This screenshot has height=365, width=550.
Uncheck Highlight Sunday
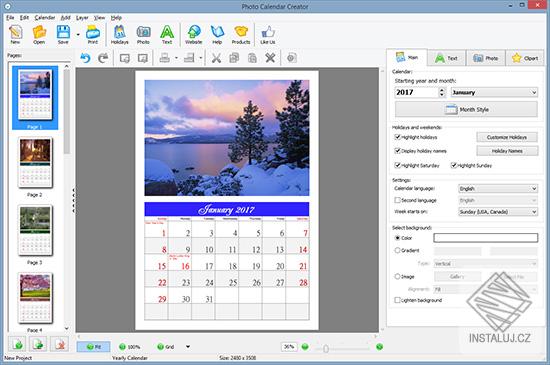tap(454, 165)
